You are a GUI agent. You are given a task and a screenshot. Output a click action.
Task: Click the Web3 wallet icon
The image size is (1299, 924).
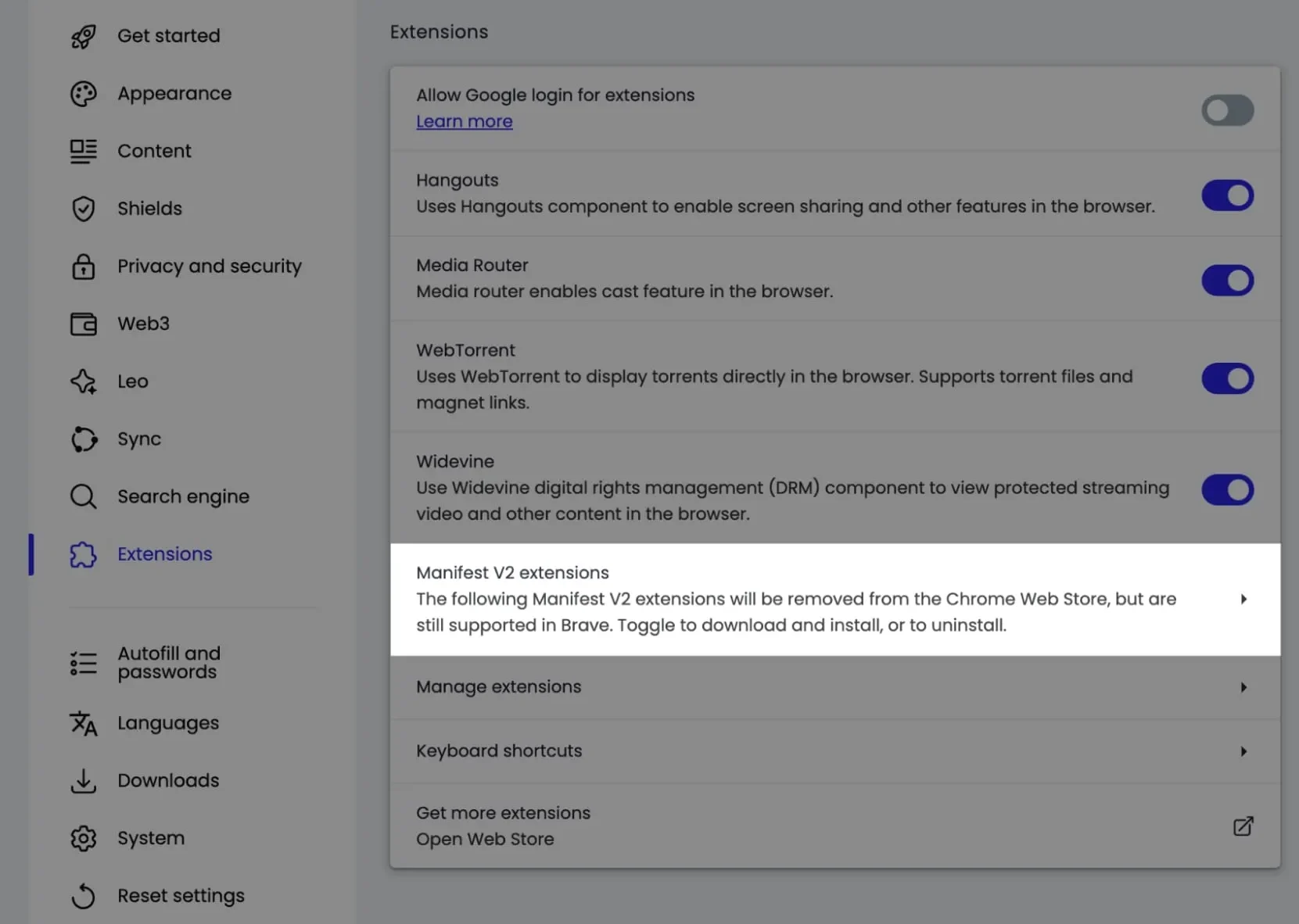pos(84,324)
